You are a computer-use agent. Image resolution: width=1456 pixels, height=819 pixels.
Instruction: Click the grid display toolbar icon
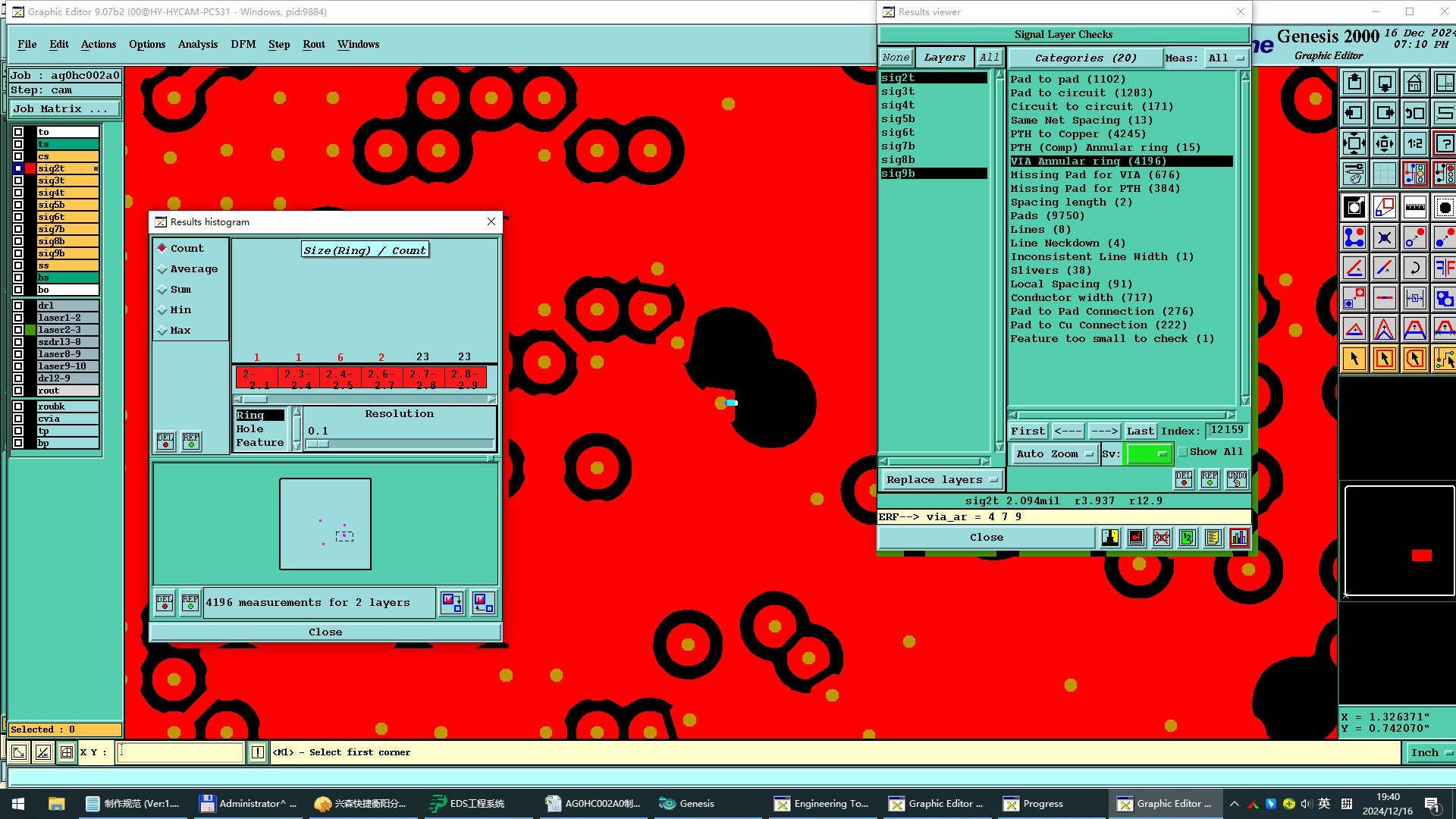coord(1384,174)
